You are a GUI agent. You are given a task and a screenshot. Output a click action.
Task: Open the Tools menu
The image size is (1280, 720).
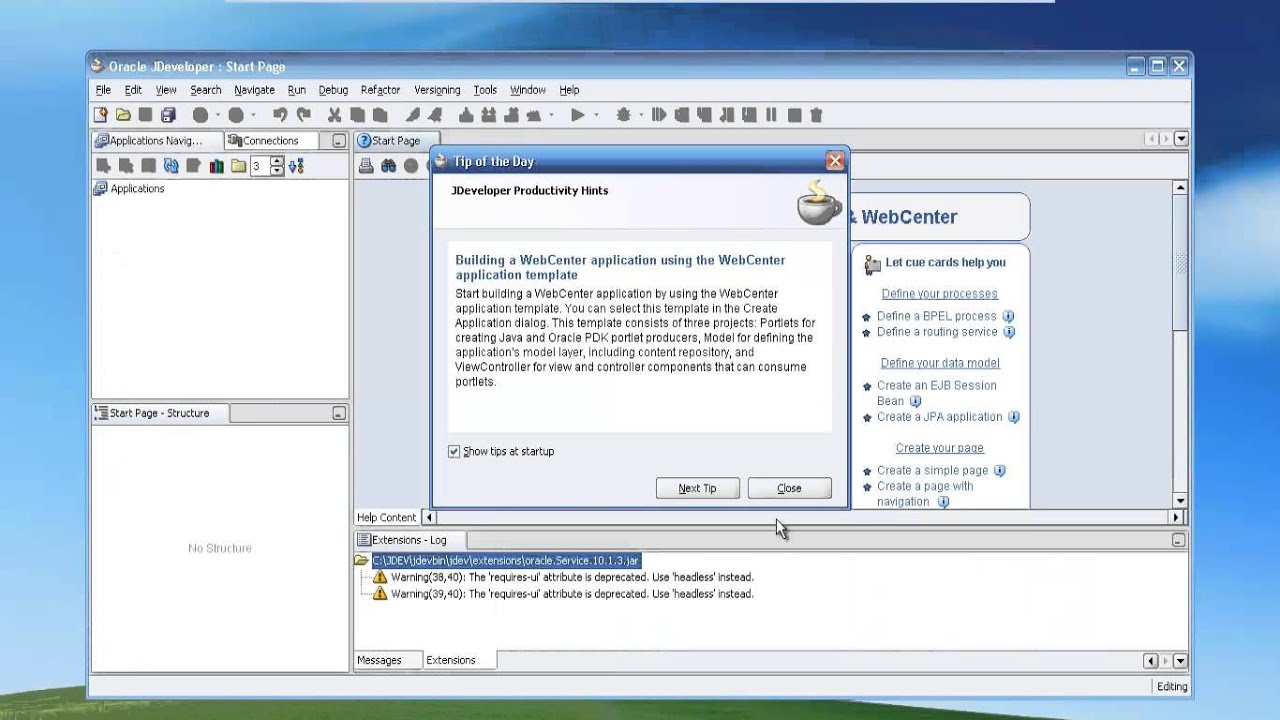485,90
